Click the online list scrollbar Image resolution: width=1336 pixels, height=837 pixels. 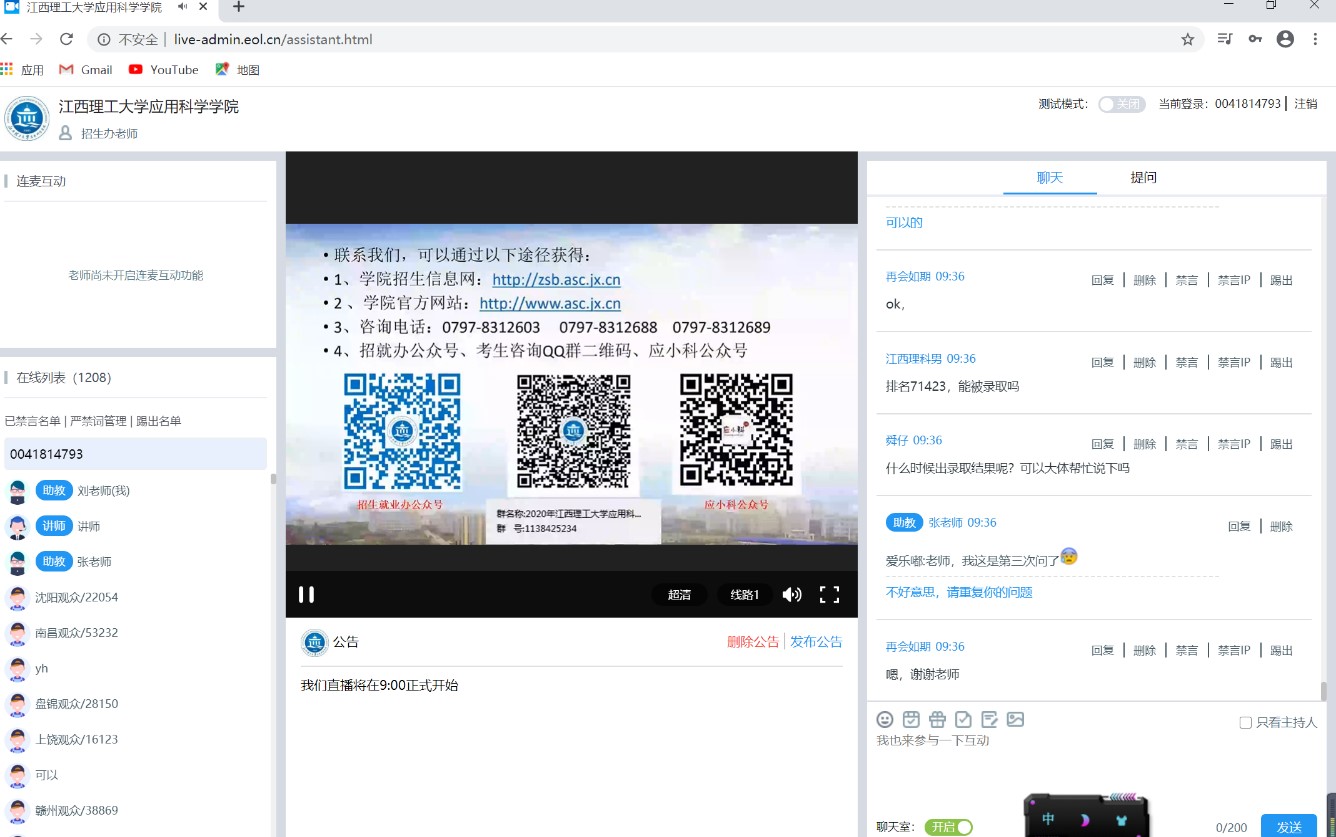point(273,479)
